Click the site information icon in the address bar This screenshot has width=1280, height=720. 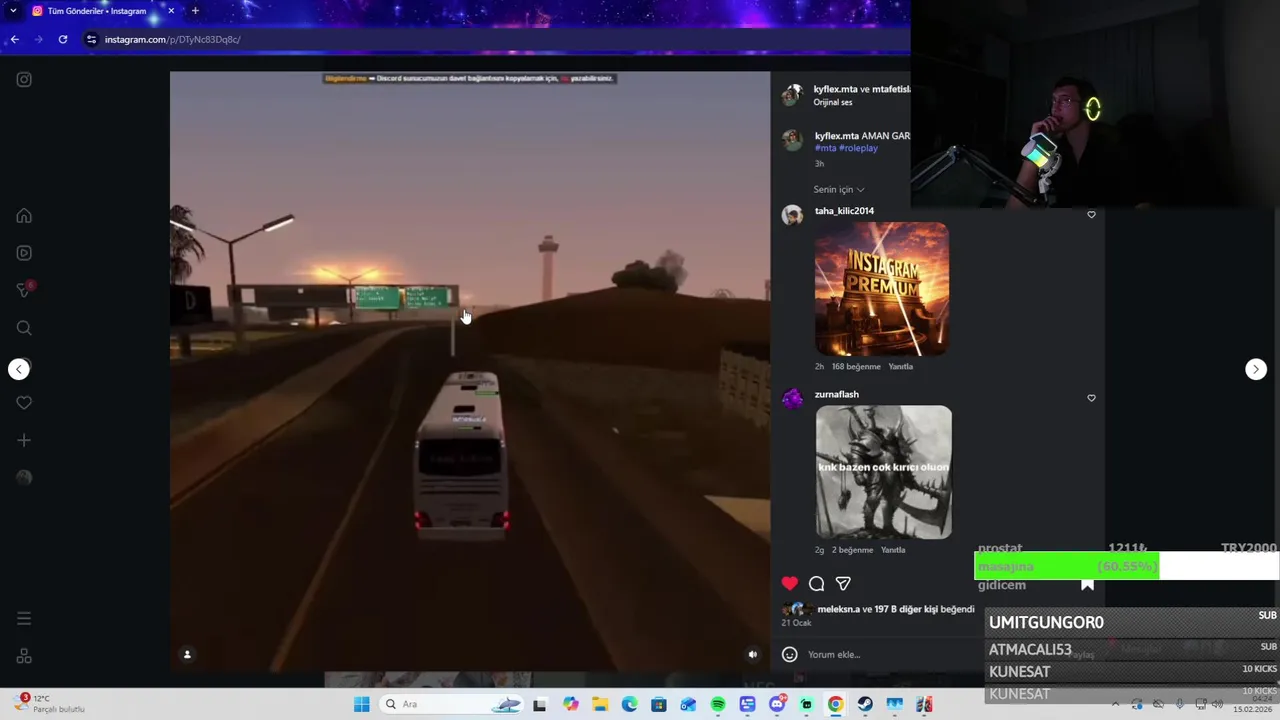(x=91, y=39)
